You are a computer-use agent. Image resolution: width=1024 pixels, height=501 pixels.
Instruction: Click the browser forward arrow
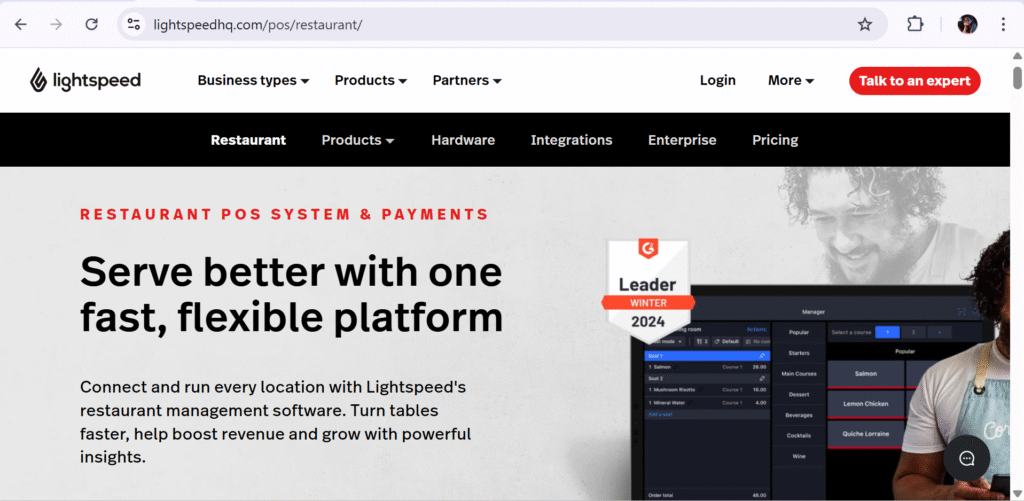tap(57, 25)
